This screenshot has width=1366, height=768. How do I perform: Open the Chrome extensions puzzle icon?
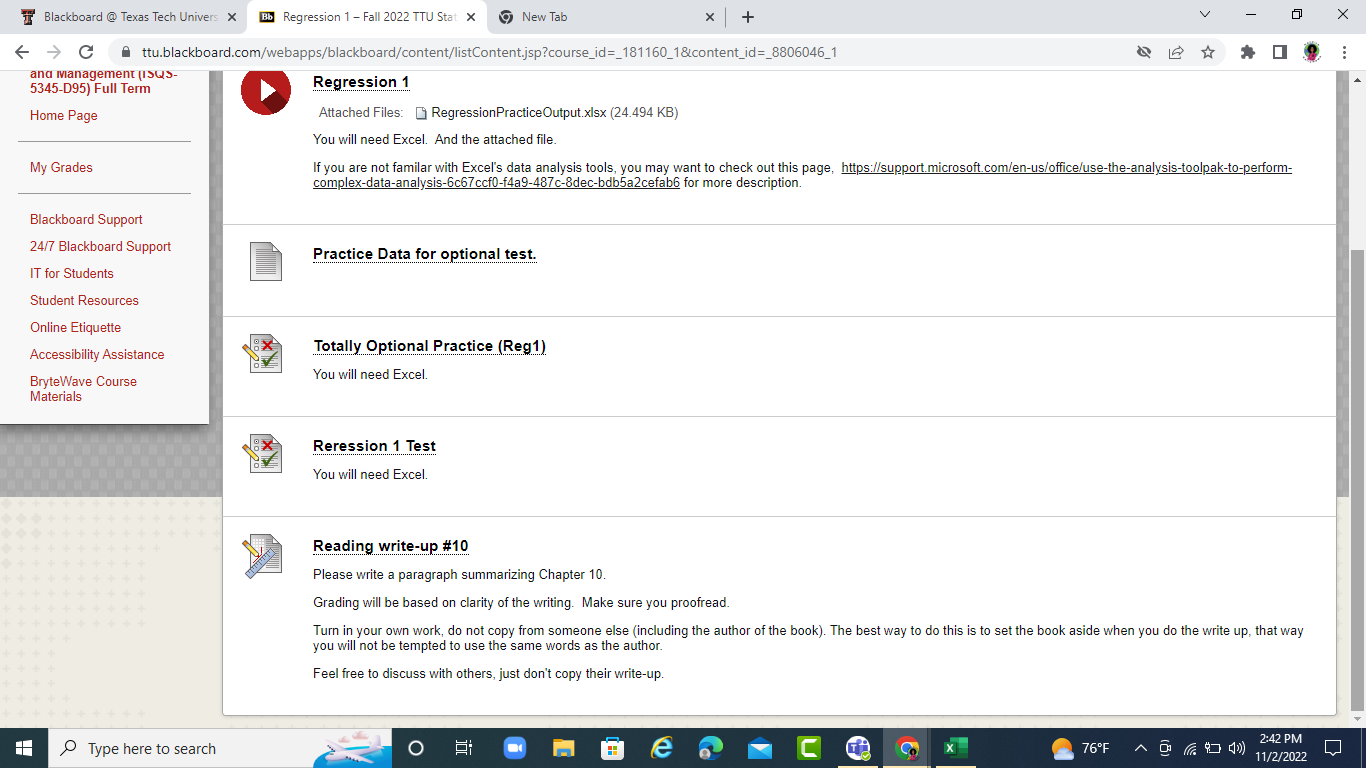click(x=1247, y=52)
